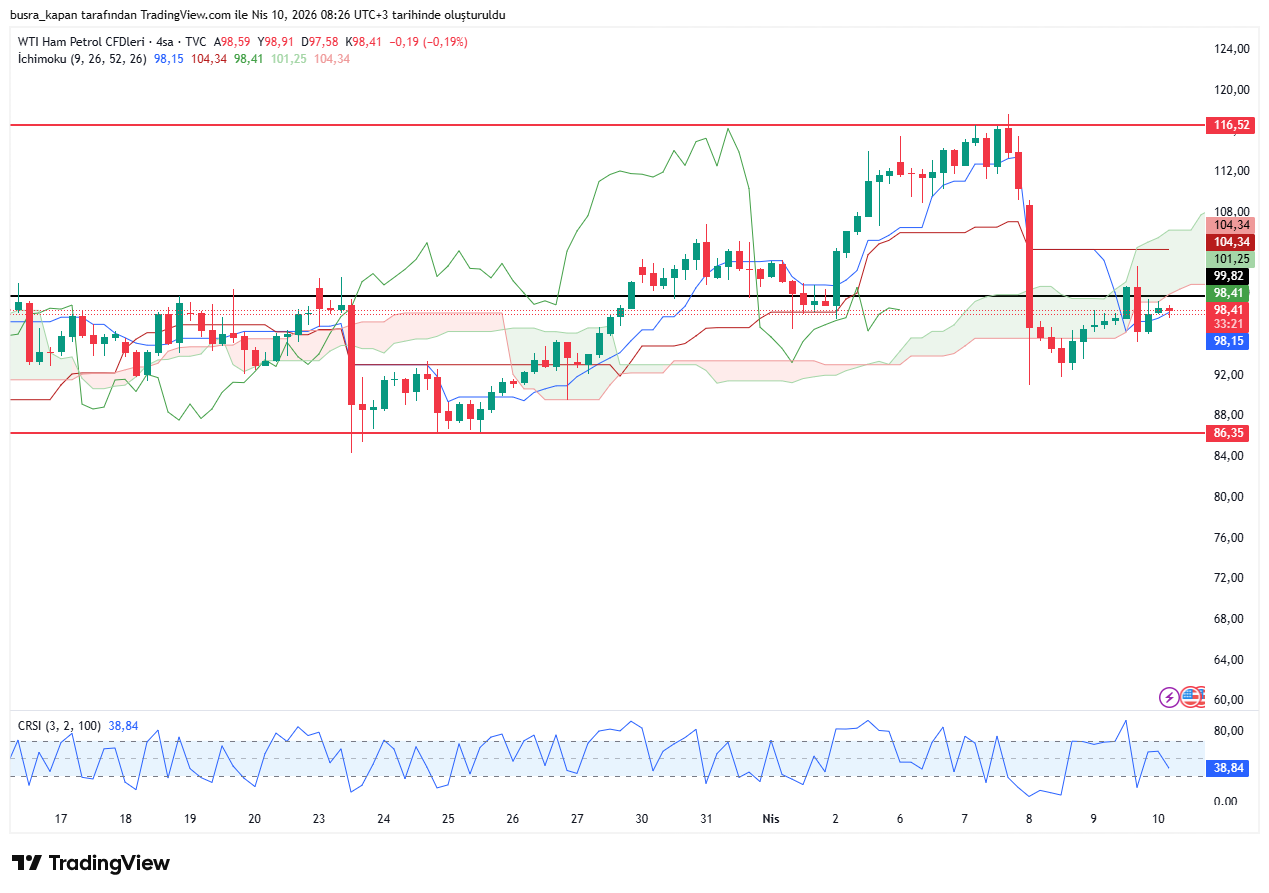This screenshot has width=1269, height=893.
Task: Click the date 10 on the time axis
Action: [1158, 818]
